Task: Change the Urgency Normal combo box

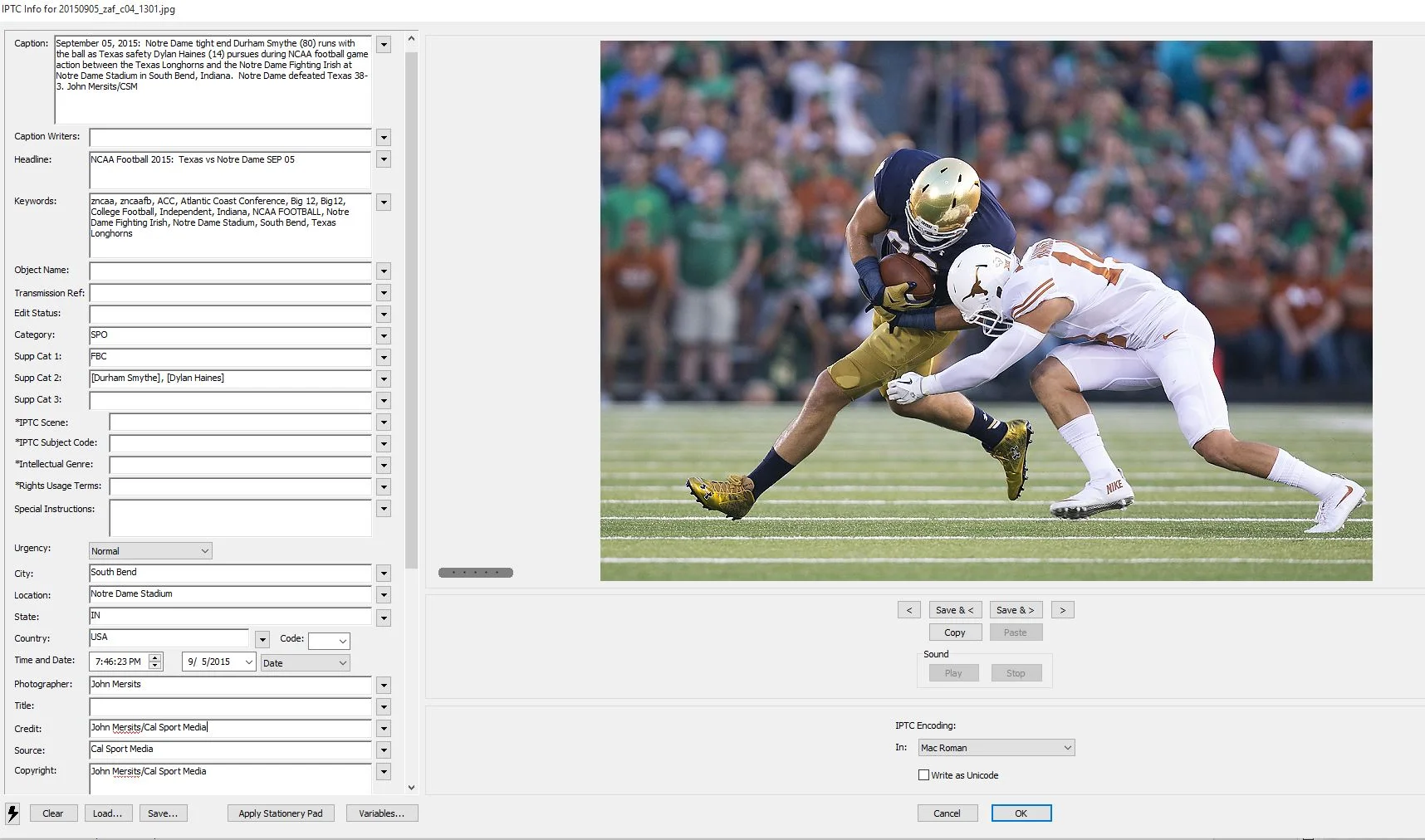Action: click(150, 551)
